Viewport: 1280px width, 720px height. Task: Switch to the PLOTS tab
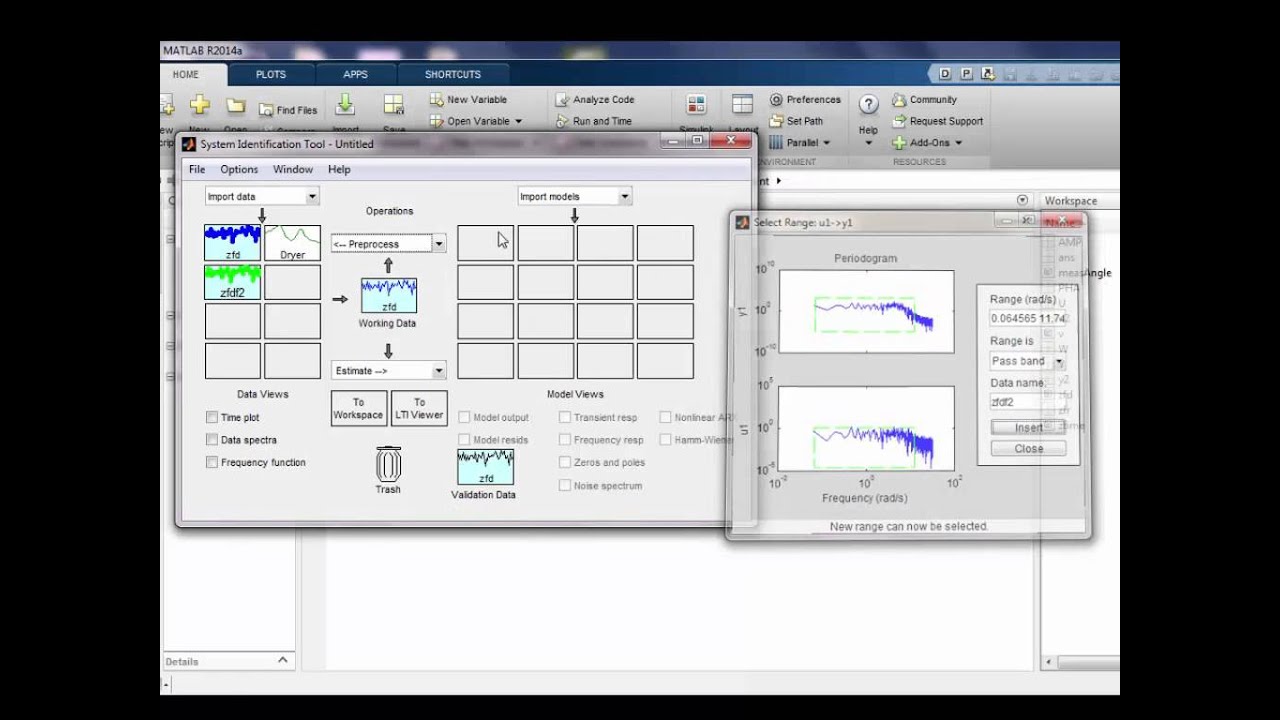click(x=271, y=74)
